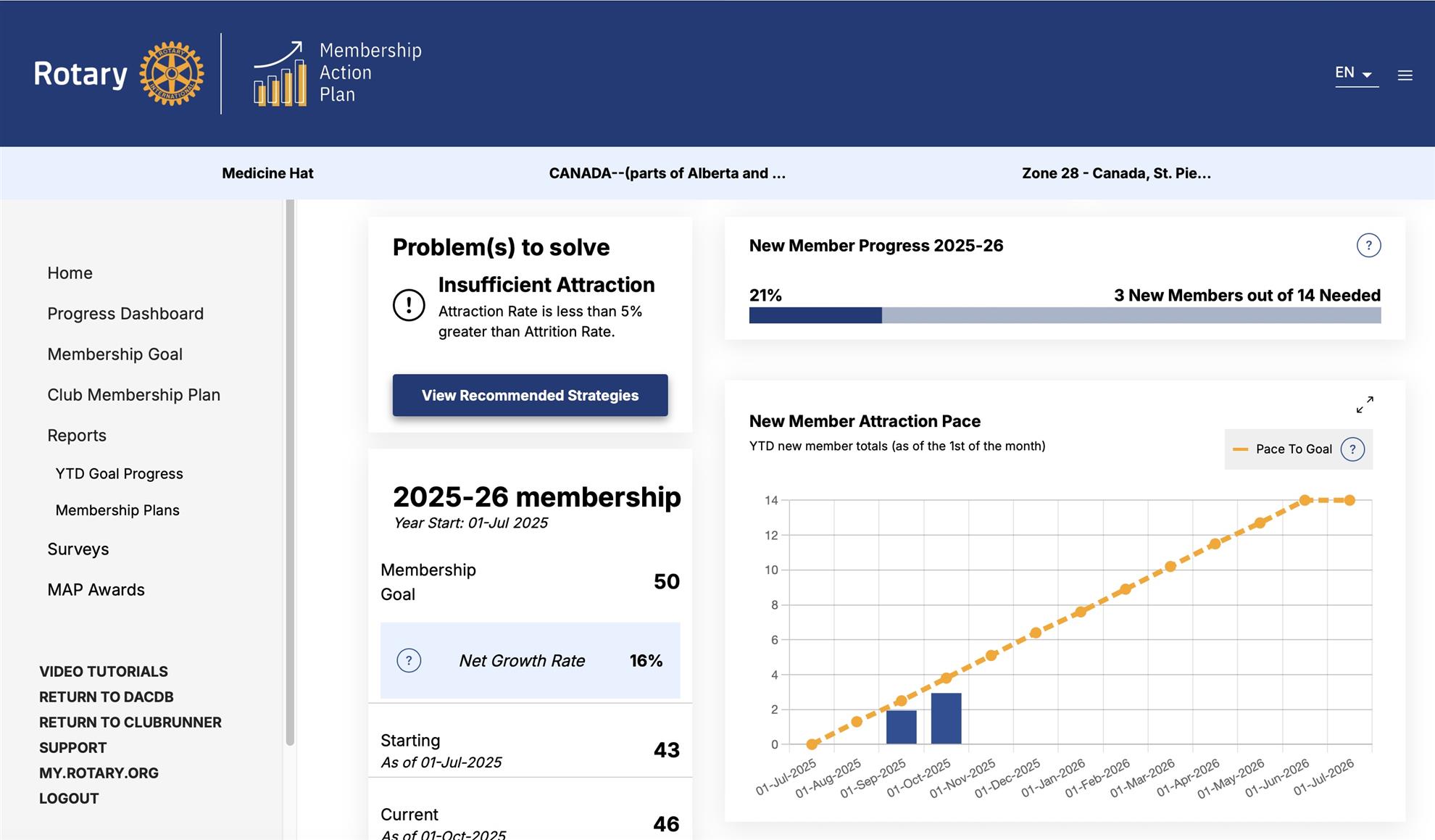The width and height of the screenshot is (1435, 840).
Task: Open the MAP Awards page
Action: (96, 590)
